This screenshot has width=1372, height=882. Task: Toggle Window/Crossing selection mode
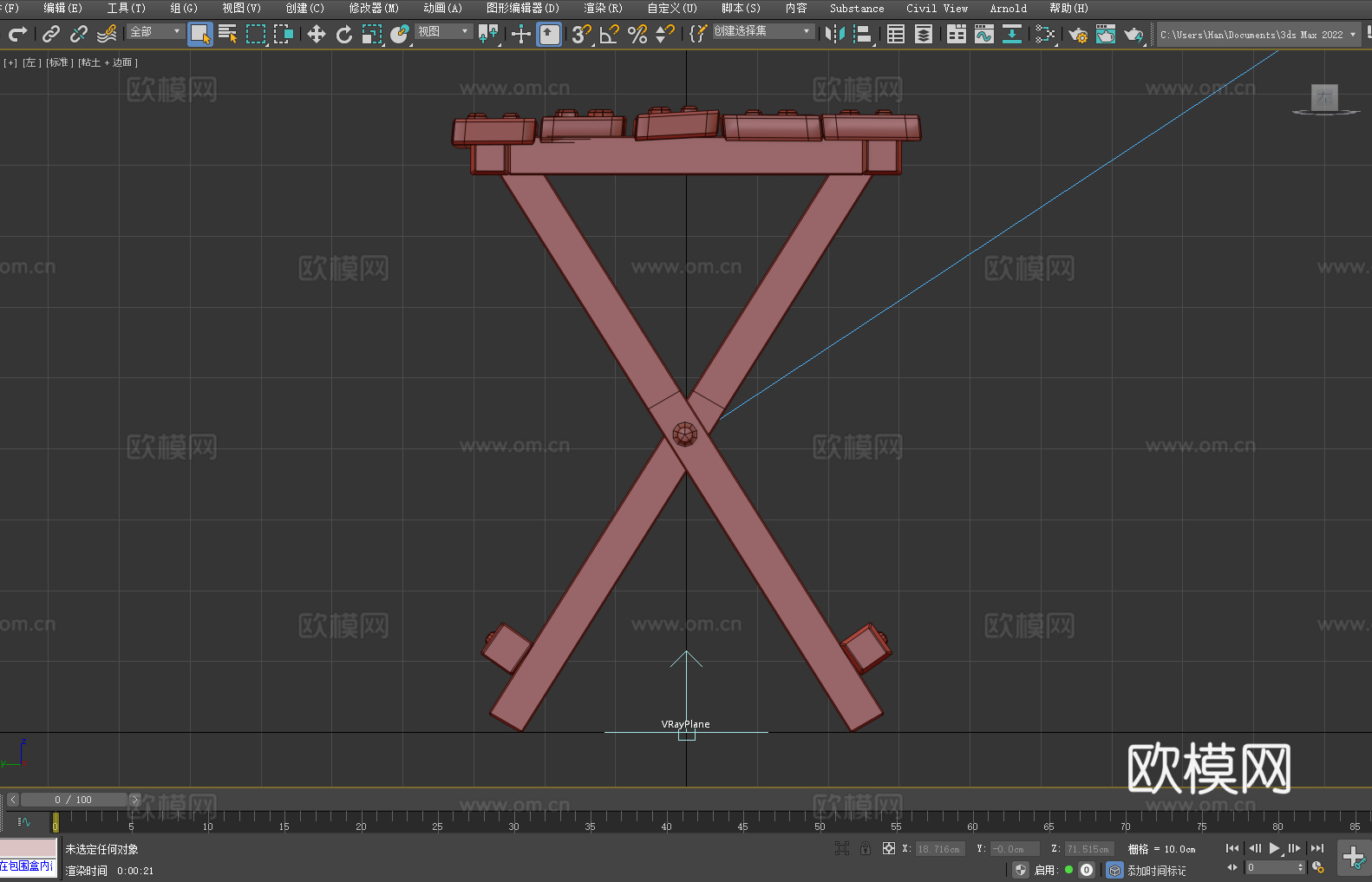284,34
